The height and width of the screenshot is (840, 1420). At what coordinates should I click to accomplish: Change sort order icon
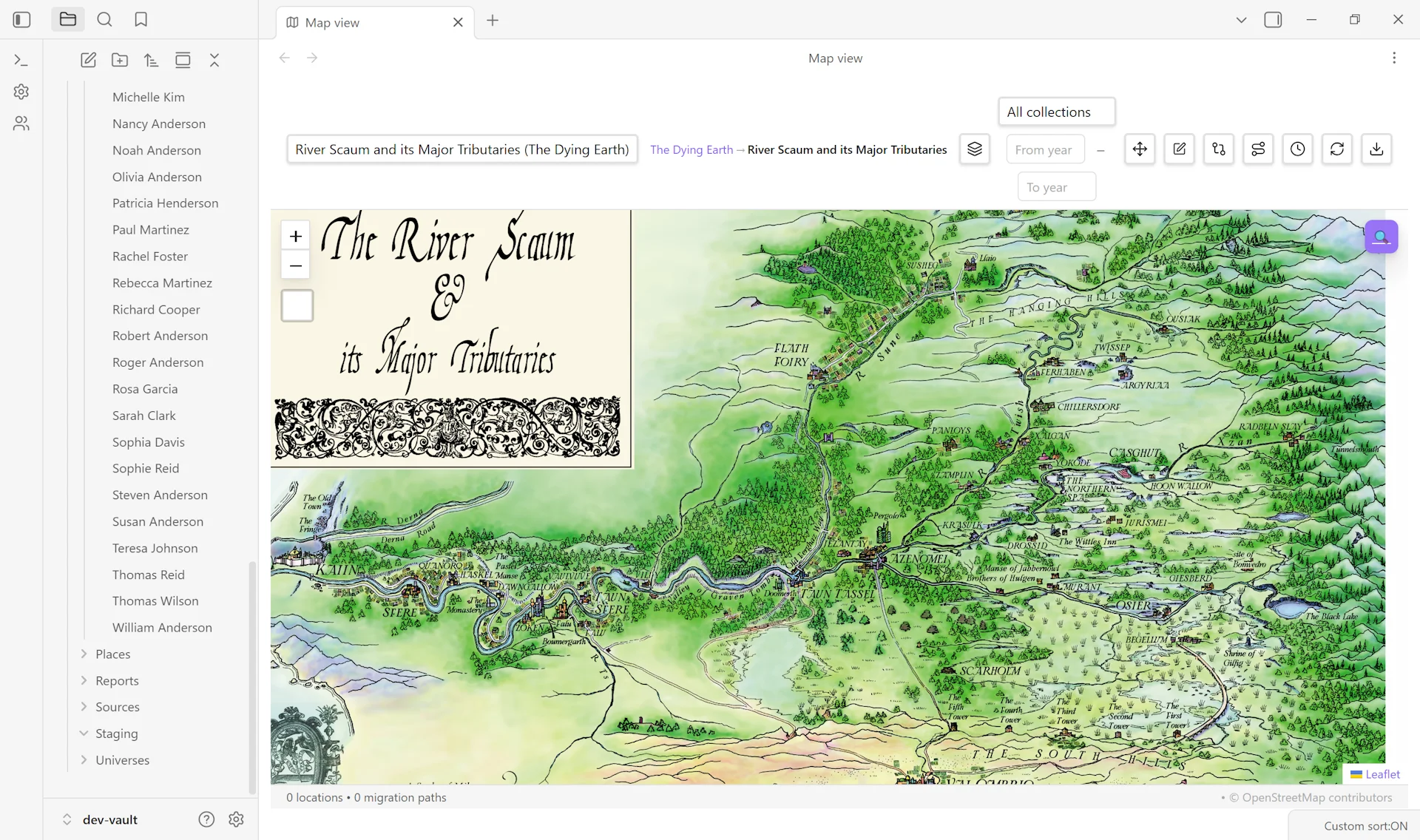[152, 61]
